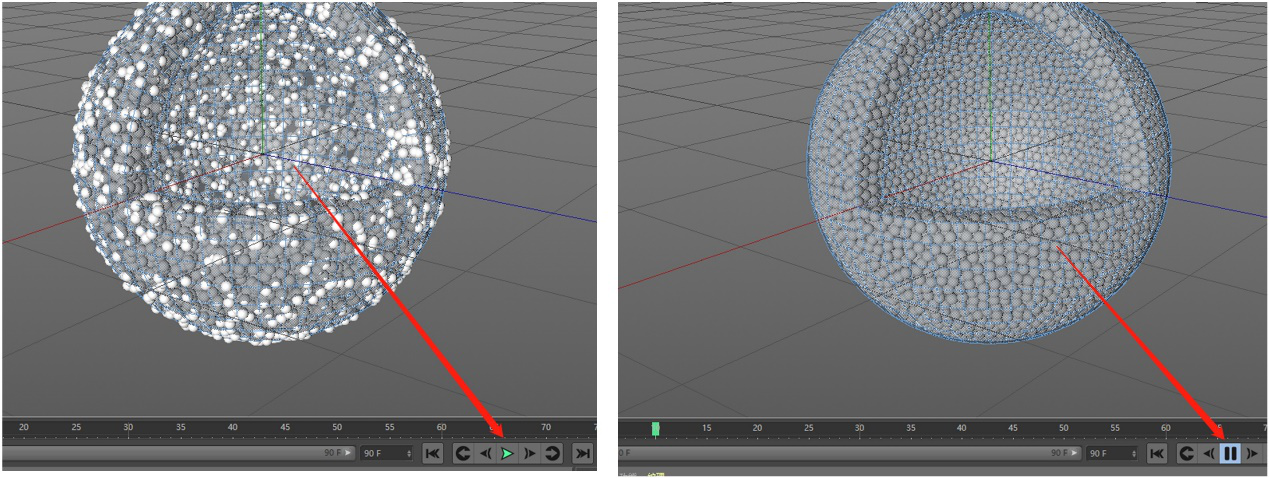The image size is (1269, 478).
Task: Go to end of animation in left panel
Action: (582, 454)
